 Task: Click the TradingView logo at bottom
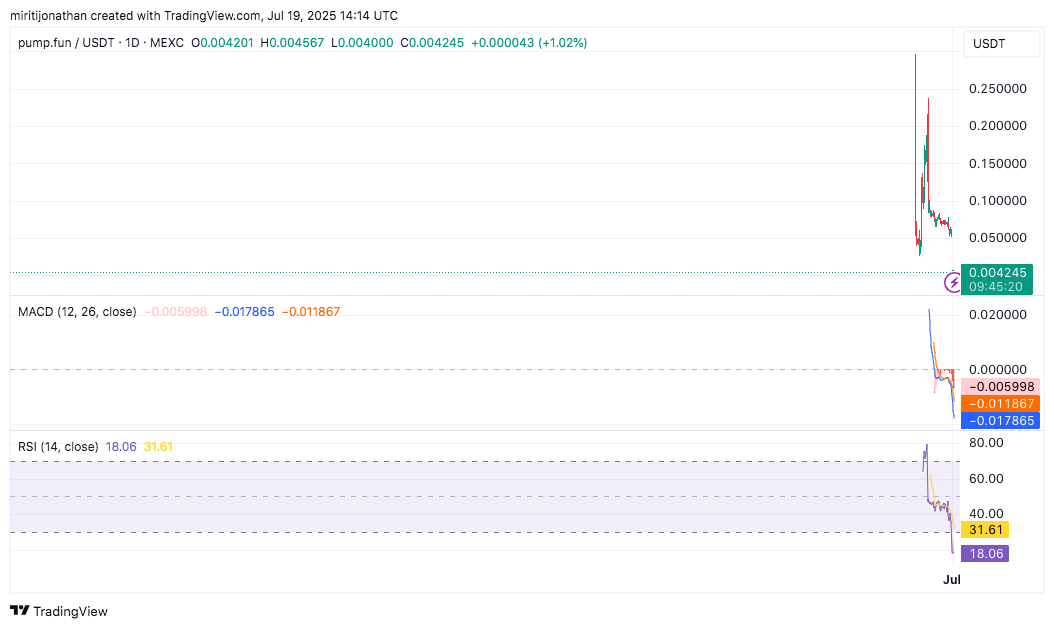click(59, 611)
